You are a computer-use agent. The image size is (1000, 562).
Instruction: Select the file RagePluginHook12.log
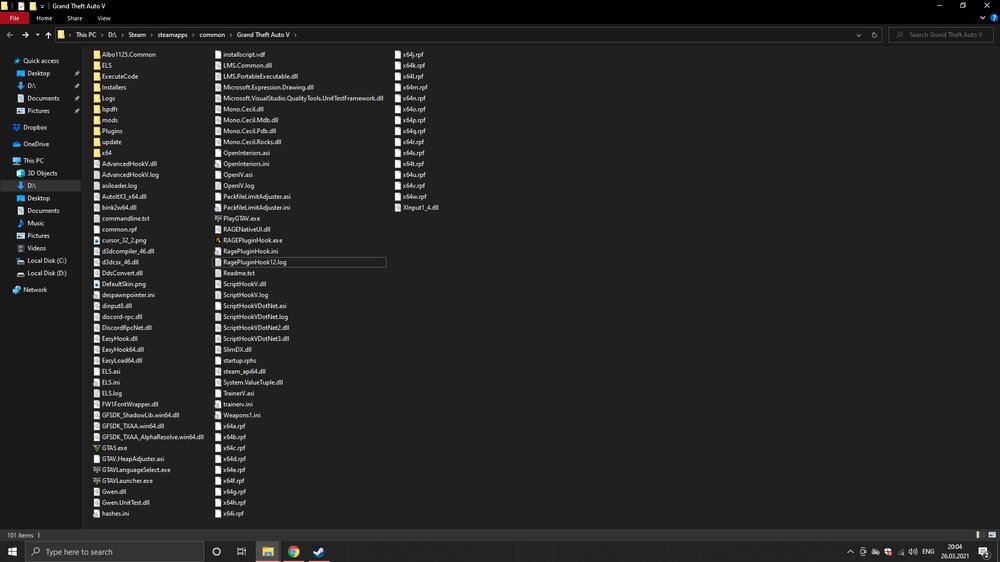click(x=299, y=262)
